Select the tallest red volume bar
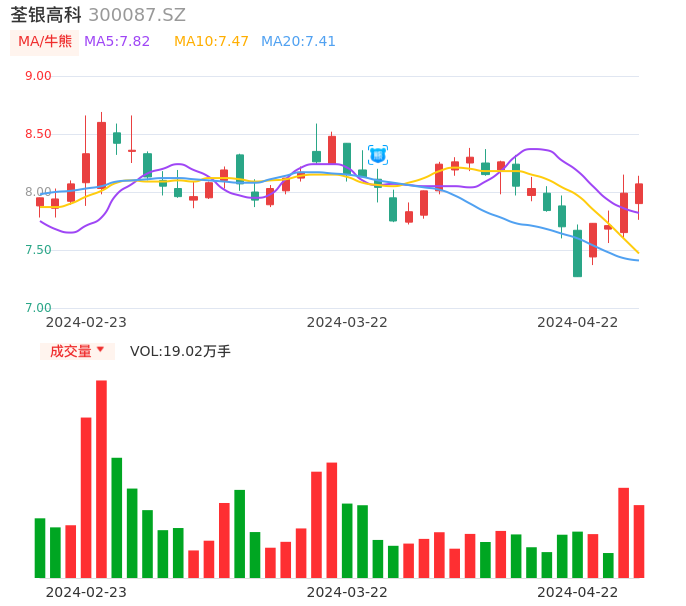The height and width of the screenshot is (606, 686). [x=101, y=478]
